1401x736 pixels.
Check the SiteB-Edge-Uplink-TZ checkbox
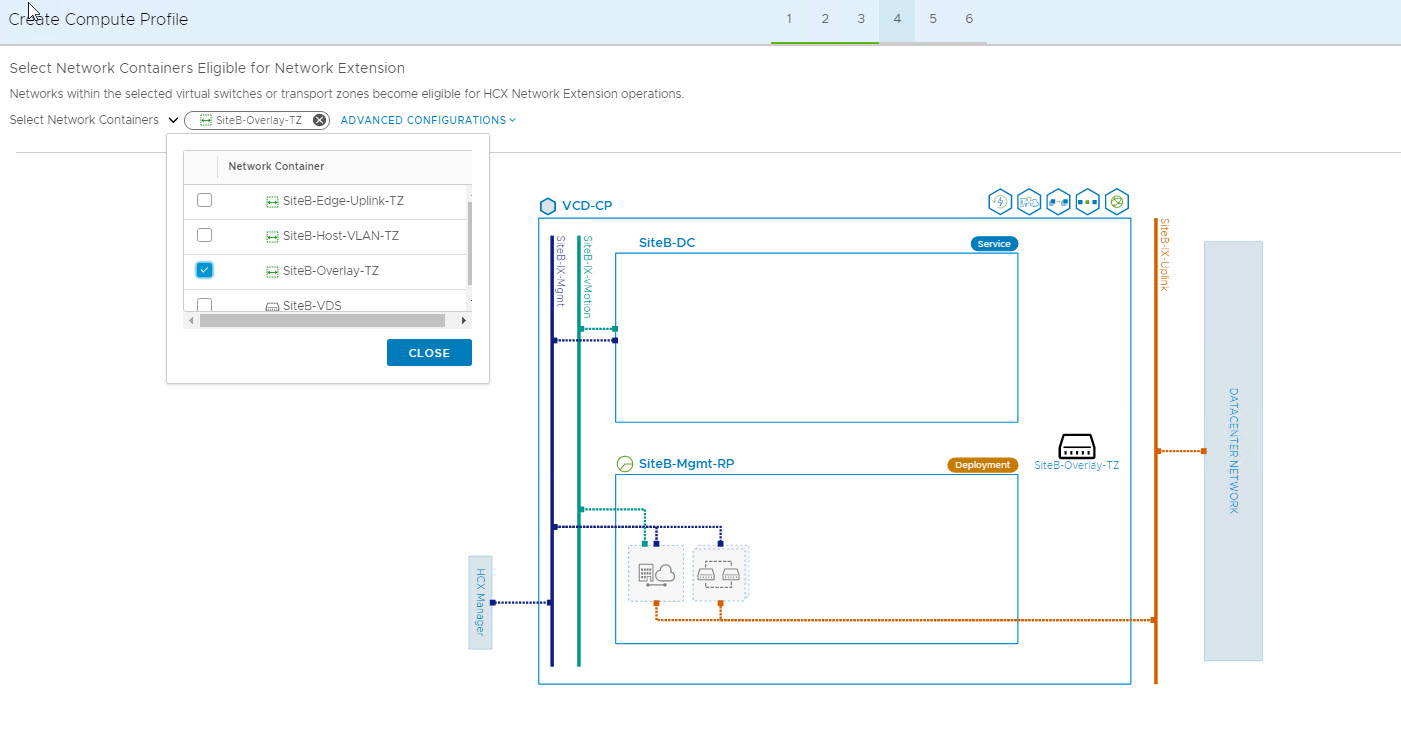(x=204, y=200)
